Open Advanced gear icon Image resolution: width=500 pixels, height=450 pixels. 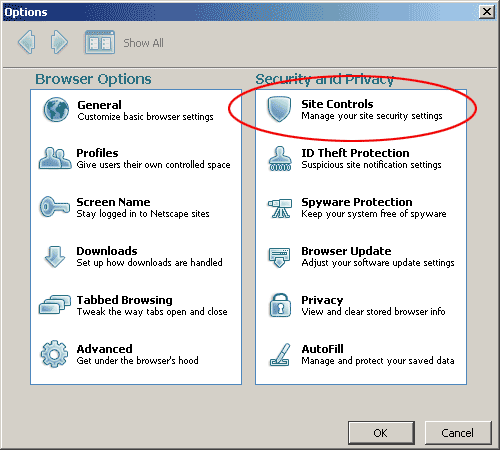click(54, 354)
